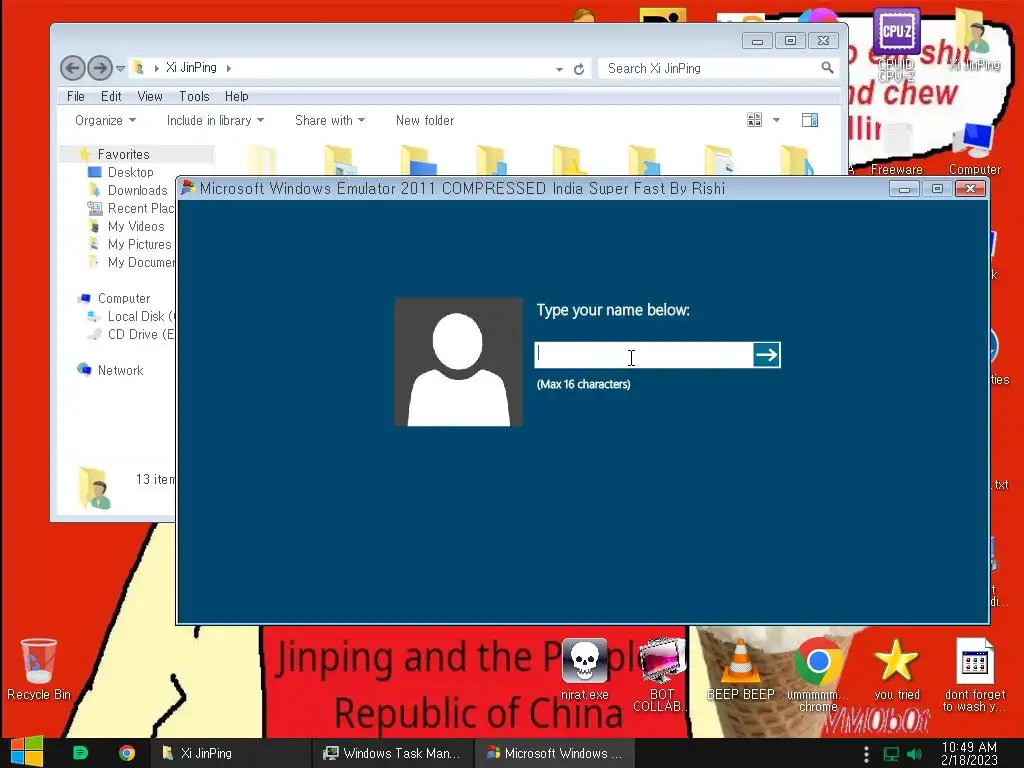The image size is (1024, 768).
Task: Select CD Drive in the navigation pane
Action: 131,334
